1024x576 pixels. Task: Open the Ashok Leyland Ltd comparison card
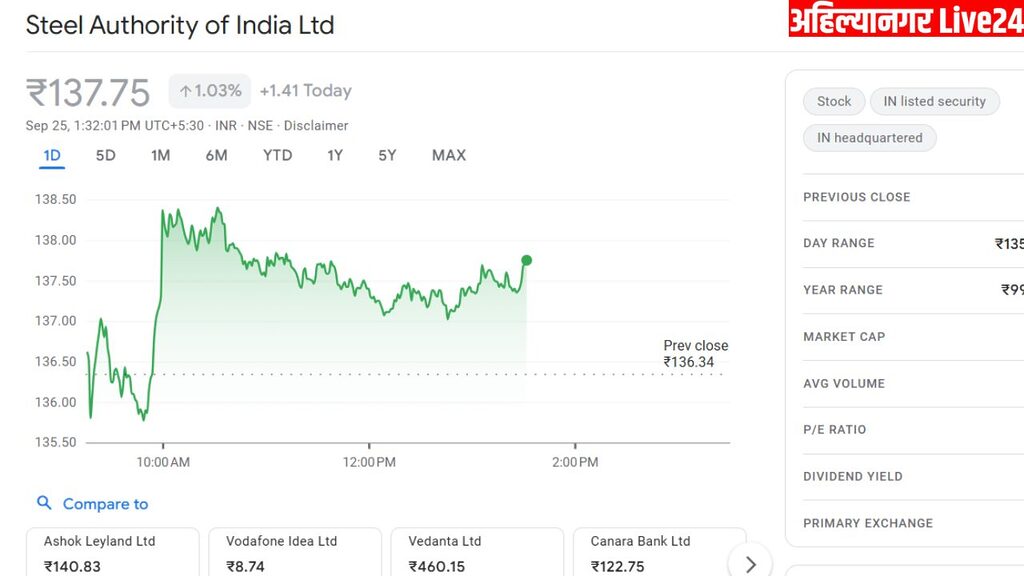112,552
